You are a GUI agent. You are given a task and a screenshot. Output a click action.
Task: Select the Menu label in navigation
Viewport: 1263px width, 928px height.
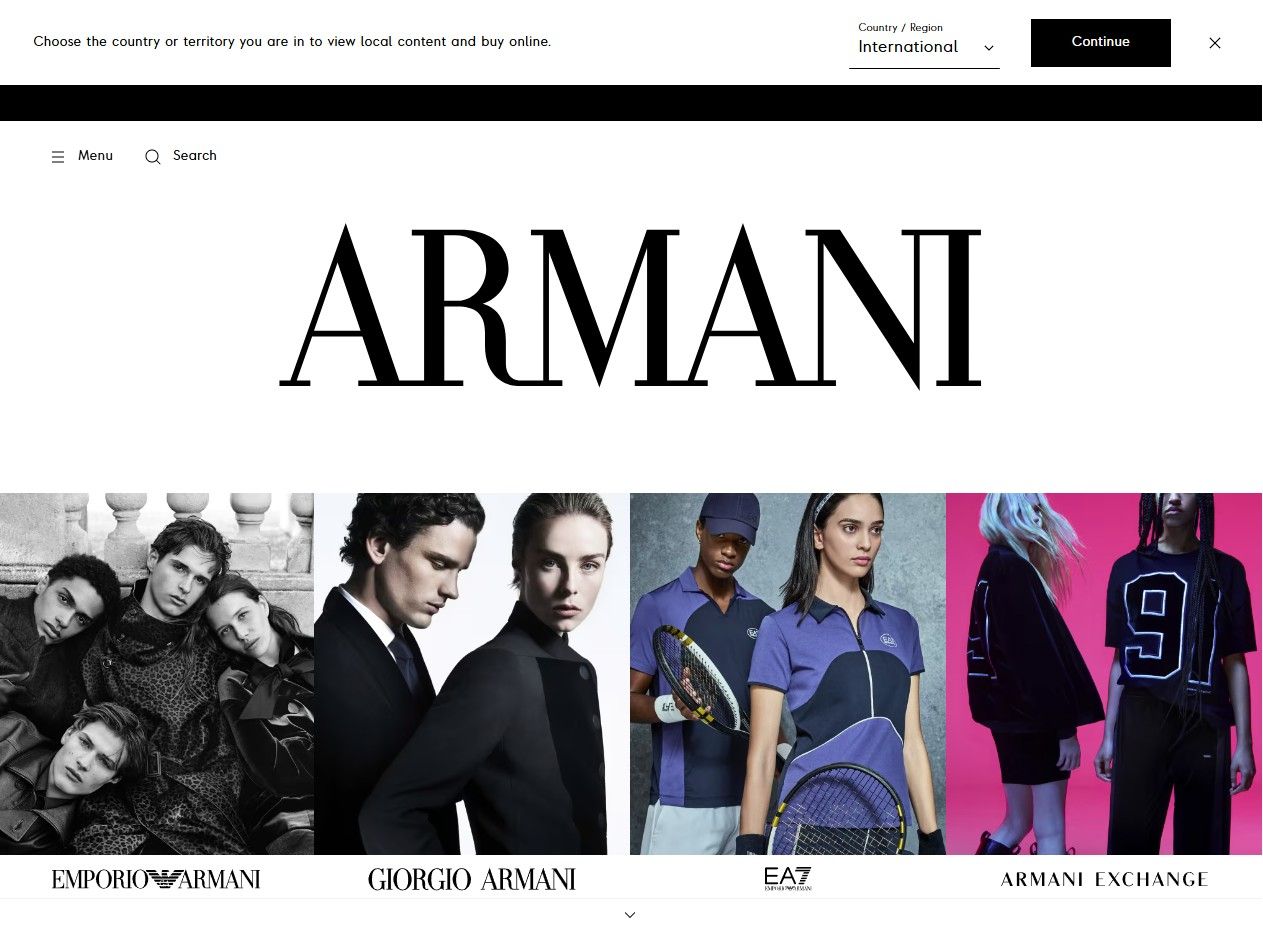pos(95,156)
